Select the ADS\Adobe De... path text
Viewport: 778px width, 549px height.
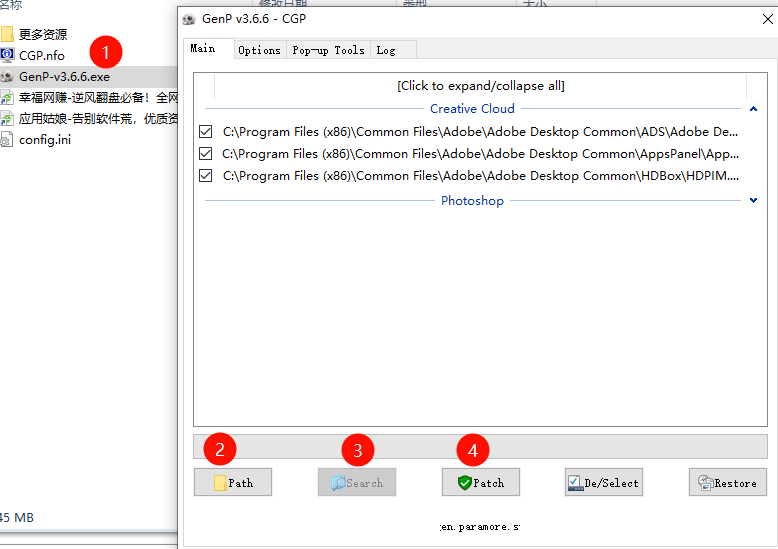pyautogui.click(x=480, y=132)
